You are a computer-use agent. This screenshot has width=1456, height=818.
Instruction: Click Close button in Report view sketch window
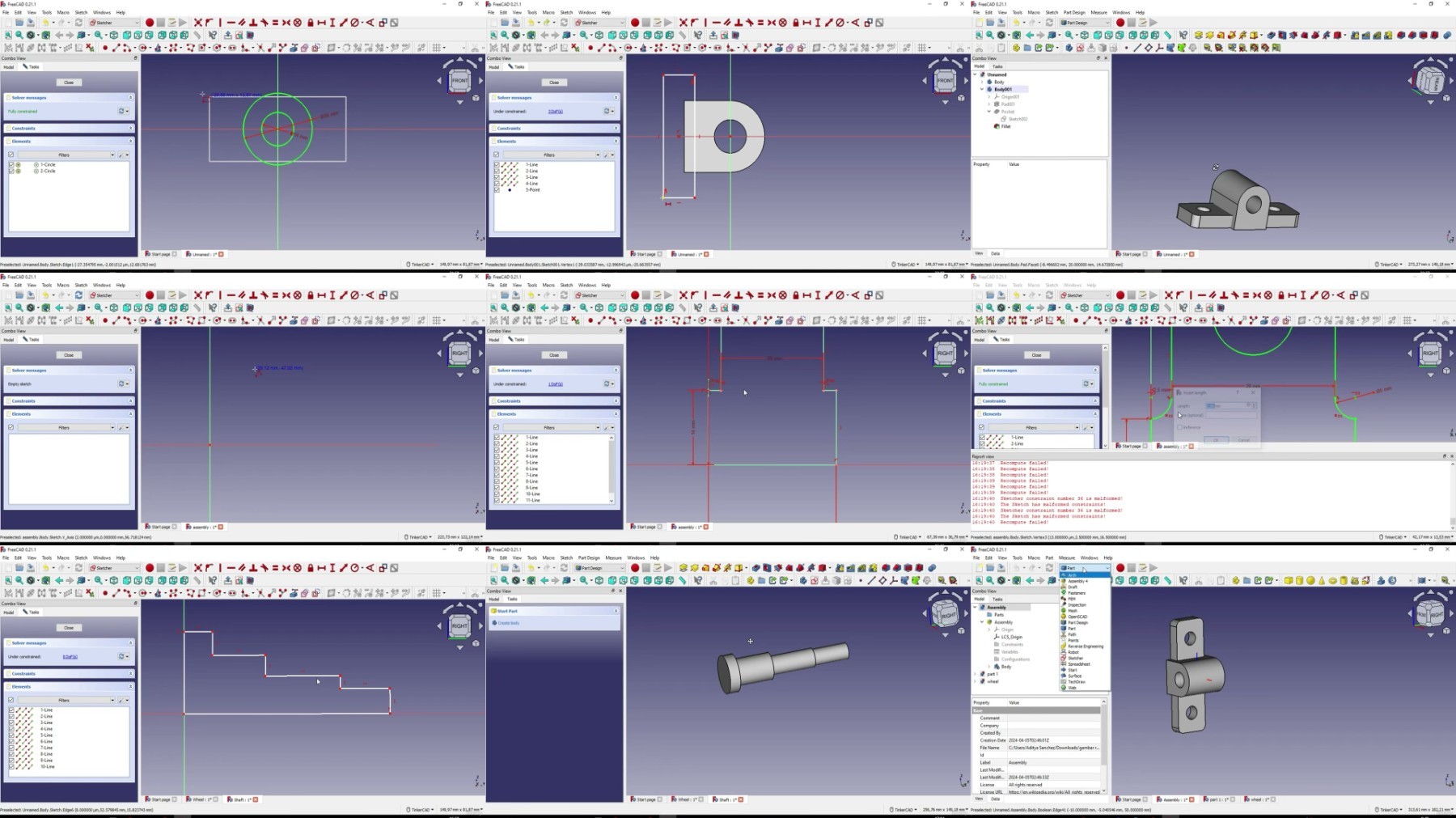1037,354
